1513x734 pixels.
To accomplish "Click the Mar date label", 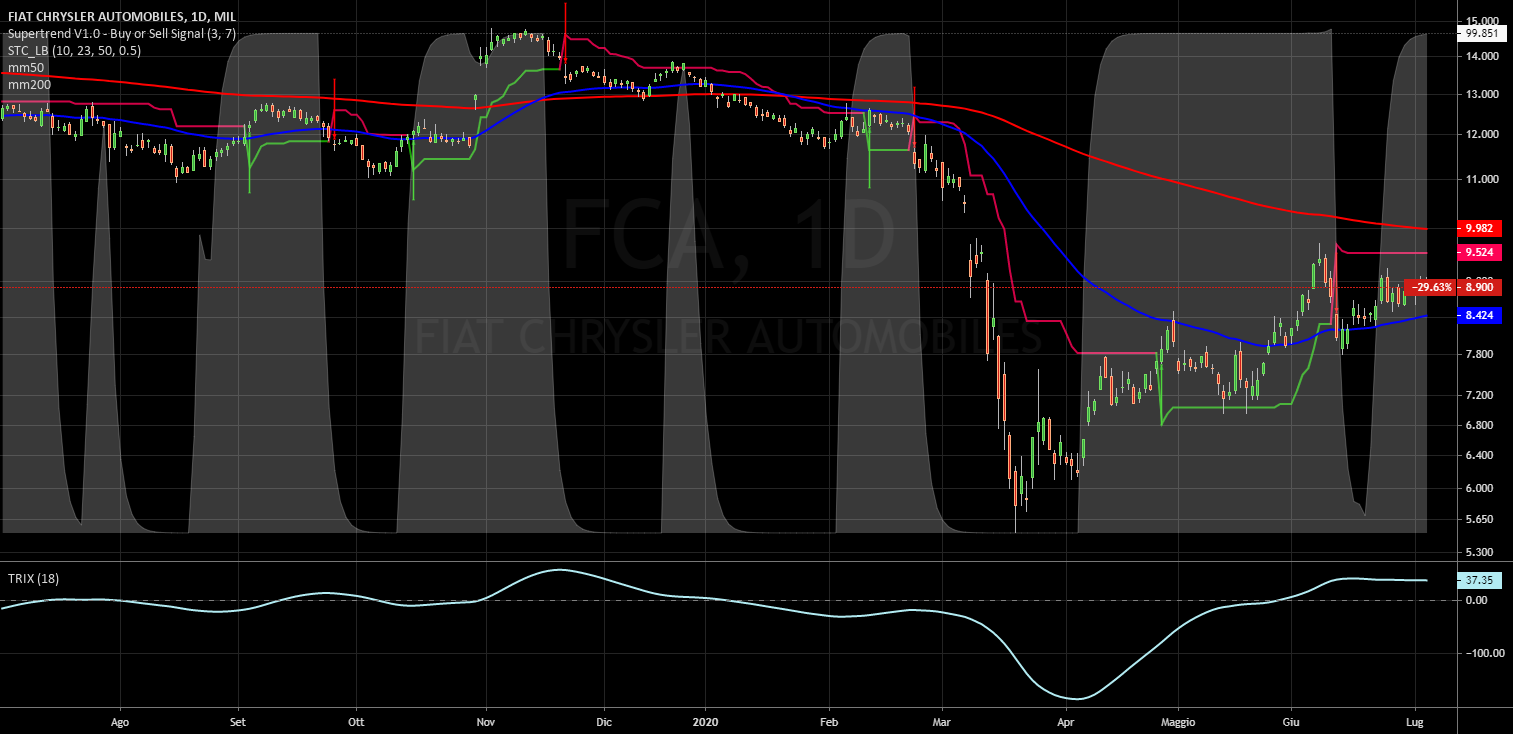I will [940, 720].
